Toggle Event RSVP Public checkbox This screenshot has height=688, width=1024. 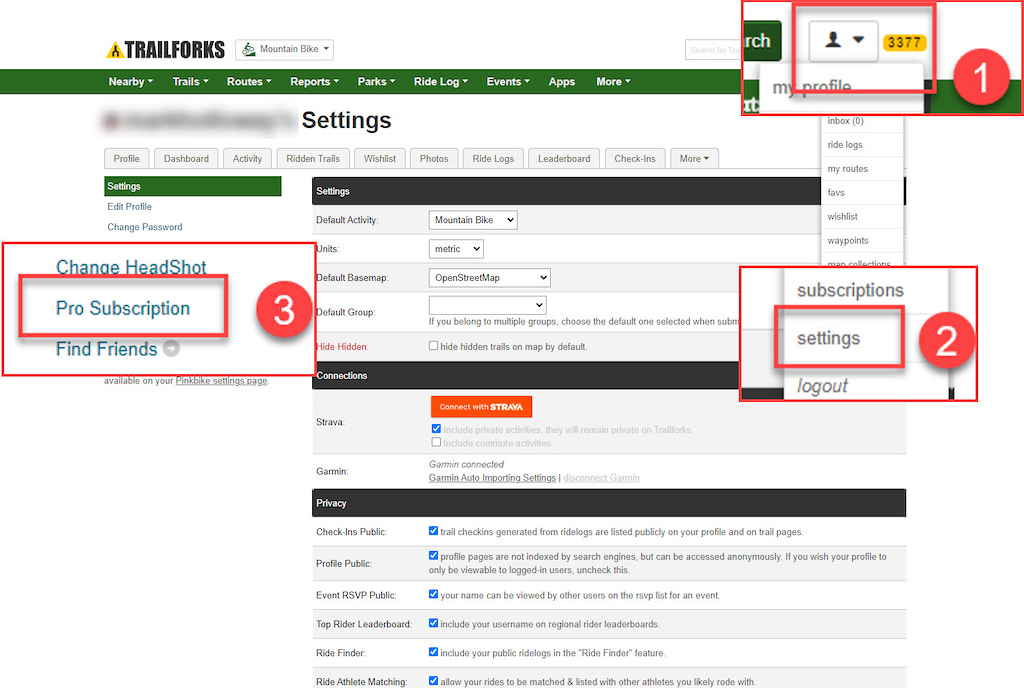point(433,594)
